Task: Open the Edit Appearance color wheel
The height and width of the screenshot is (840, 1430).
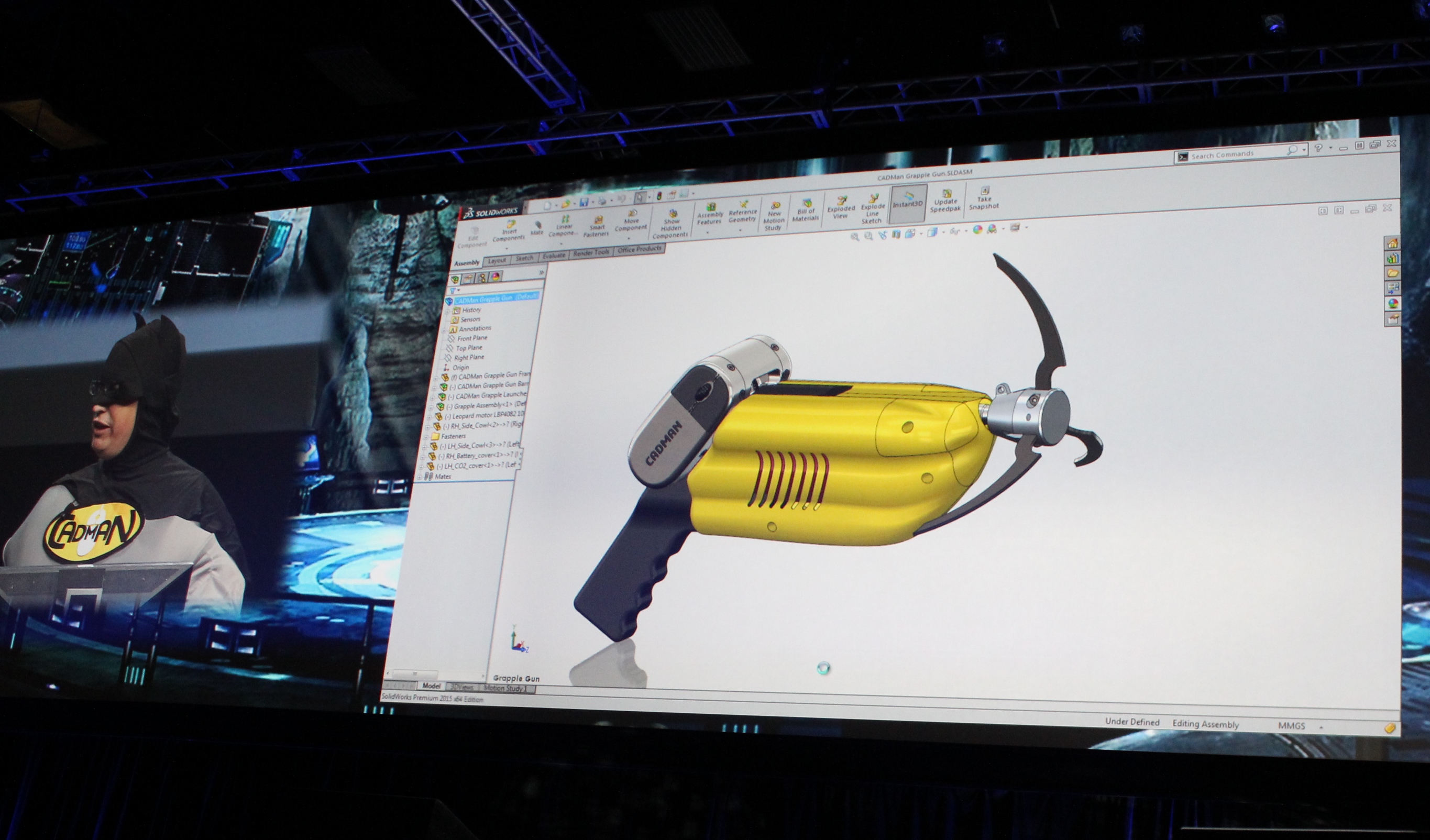Action: pyautogui.click(x=977, y=229)
